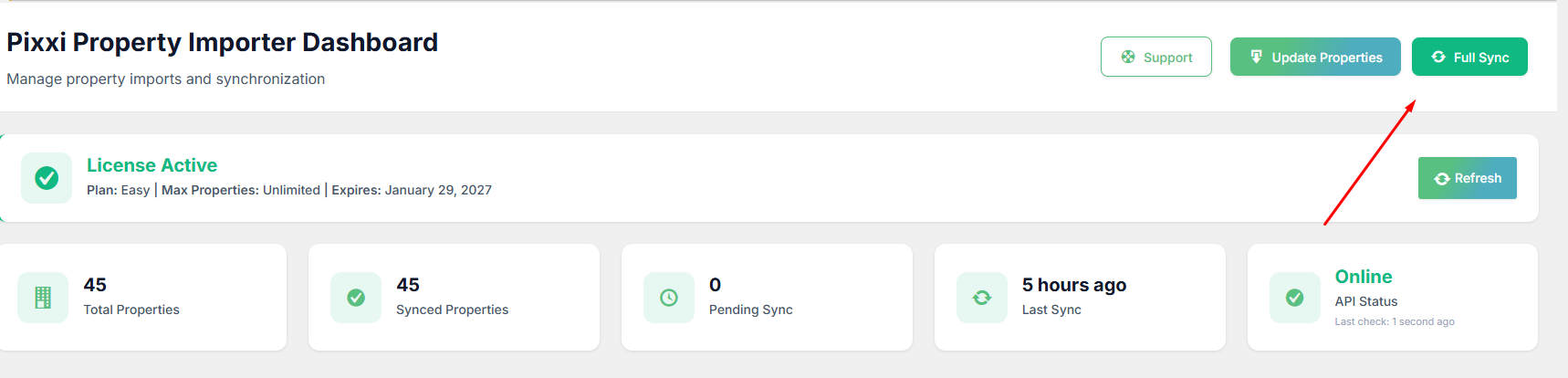1568x378 pixels.
Task: Click the Last Sync circular arrows icon
Action: pyautogui.click(x=982, y=298)
